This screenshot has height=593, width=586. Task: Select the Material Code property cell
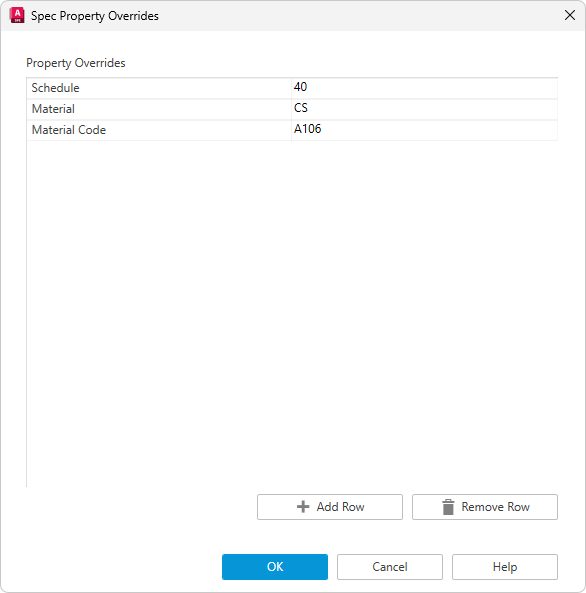pos(159,130)
